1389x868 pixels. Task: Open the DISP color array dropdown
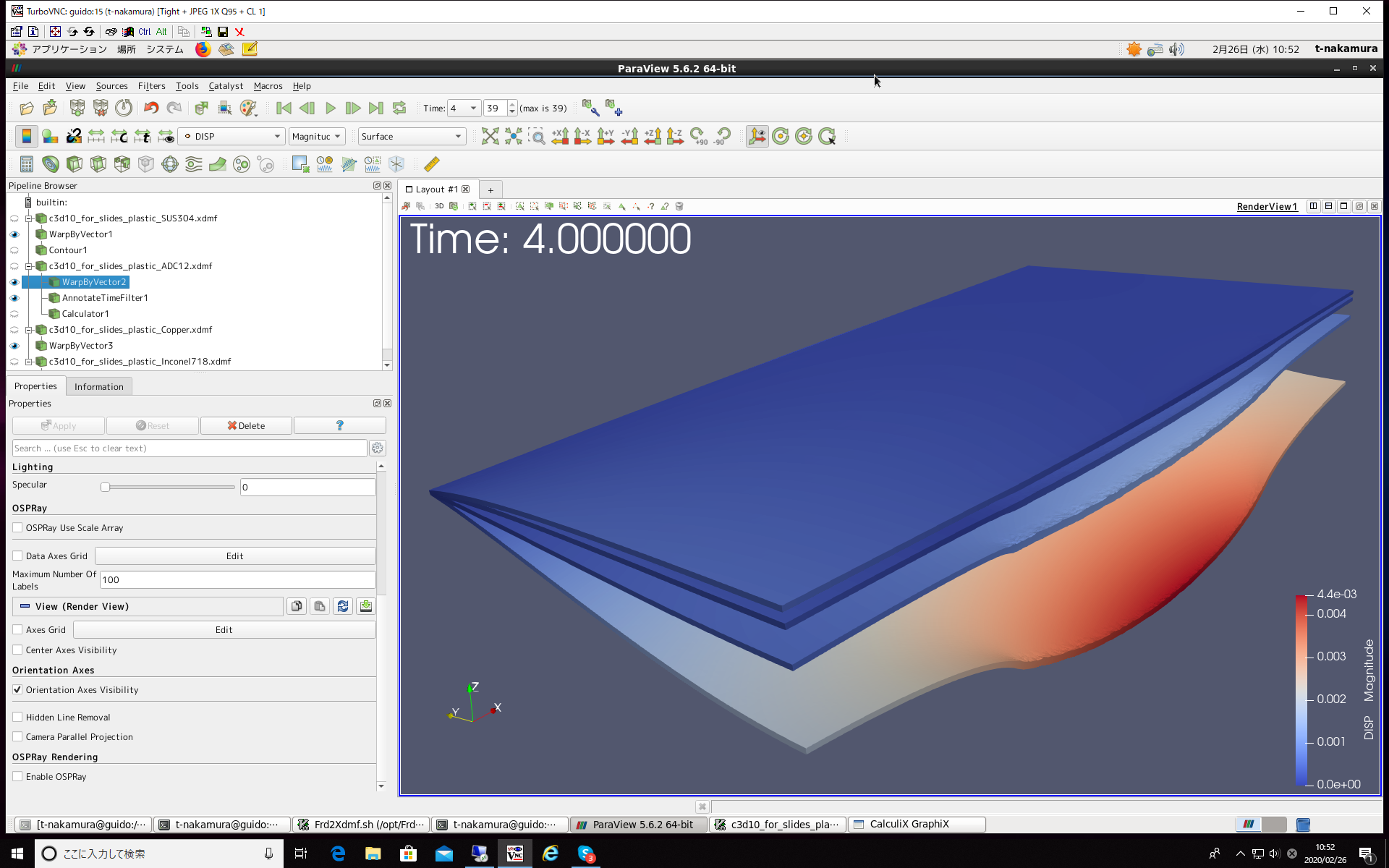231,136
